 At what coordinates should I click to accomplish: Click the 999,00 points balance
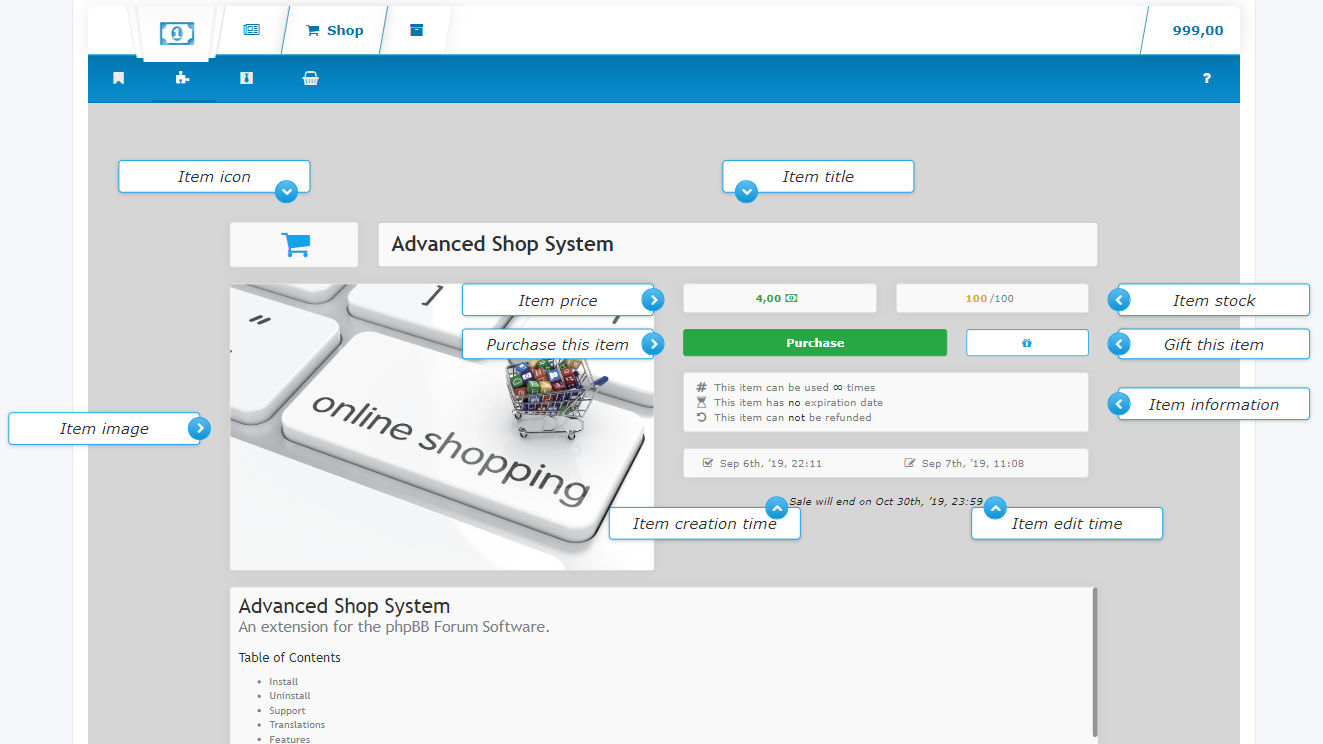(1198, 30)
